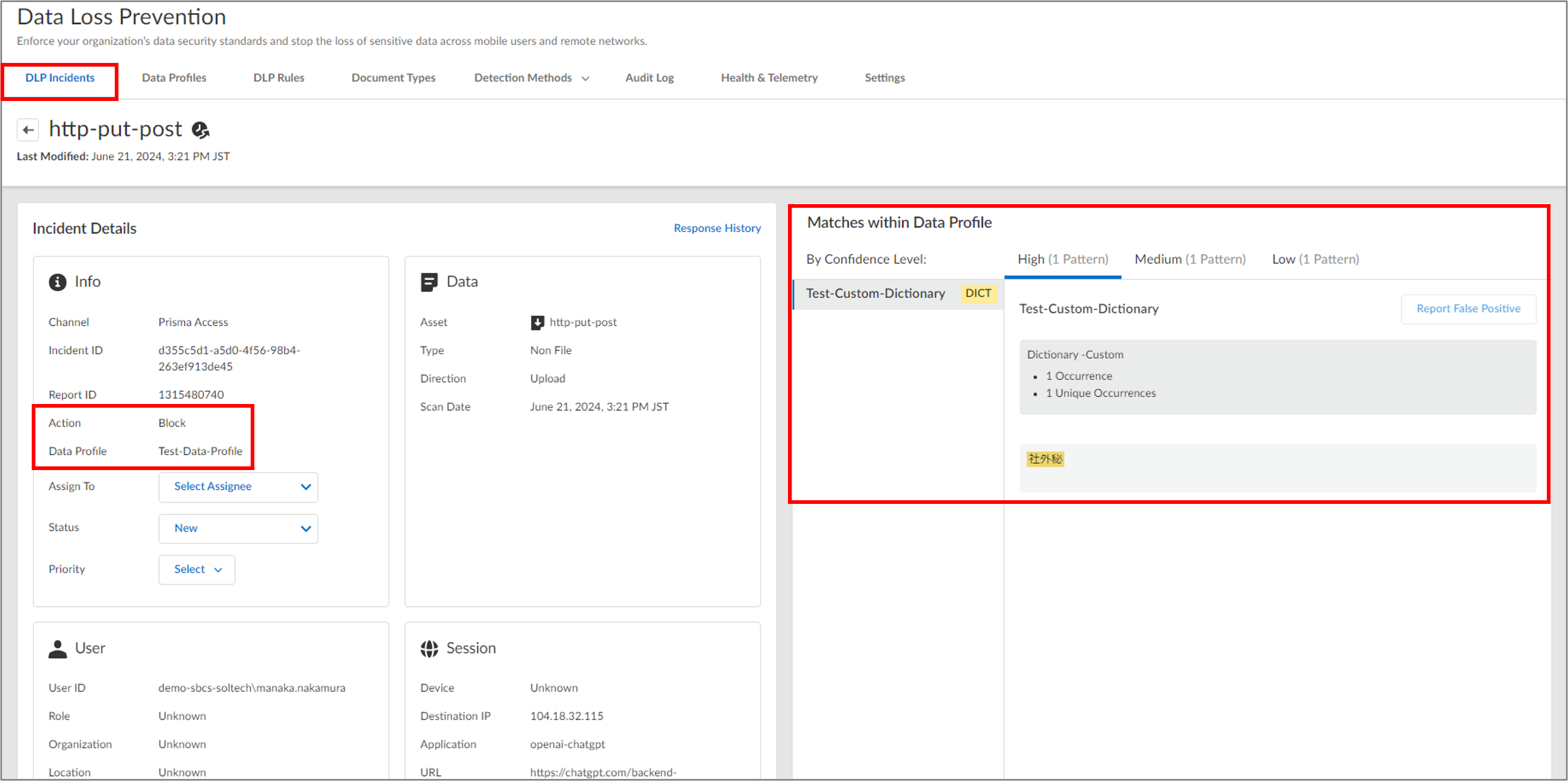
Task: Click the back arrow beside http-put-post
Action: coord(27,130)
